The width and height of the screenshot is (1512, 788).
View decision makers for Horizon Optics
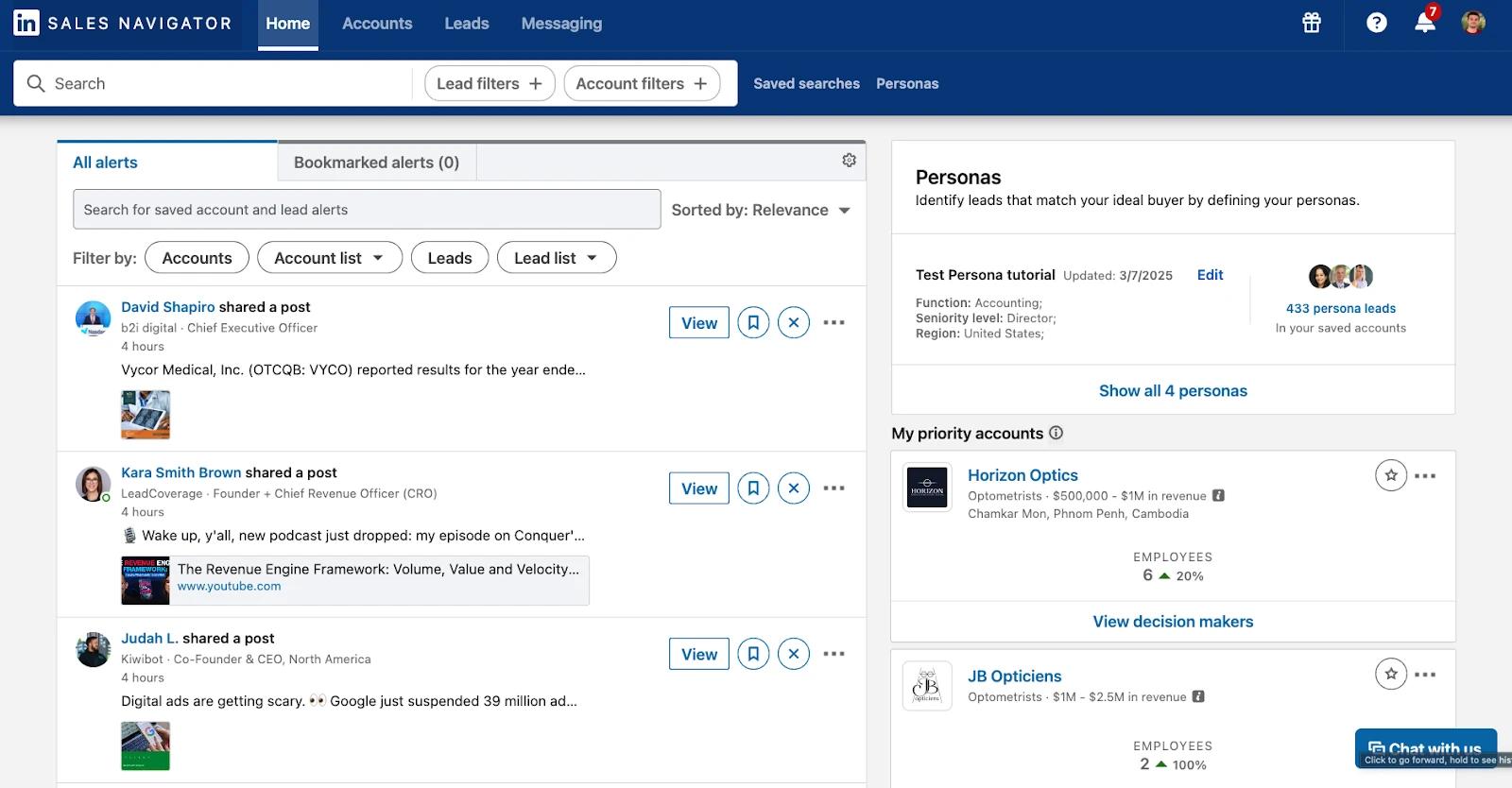(1173, 622)
